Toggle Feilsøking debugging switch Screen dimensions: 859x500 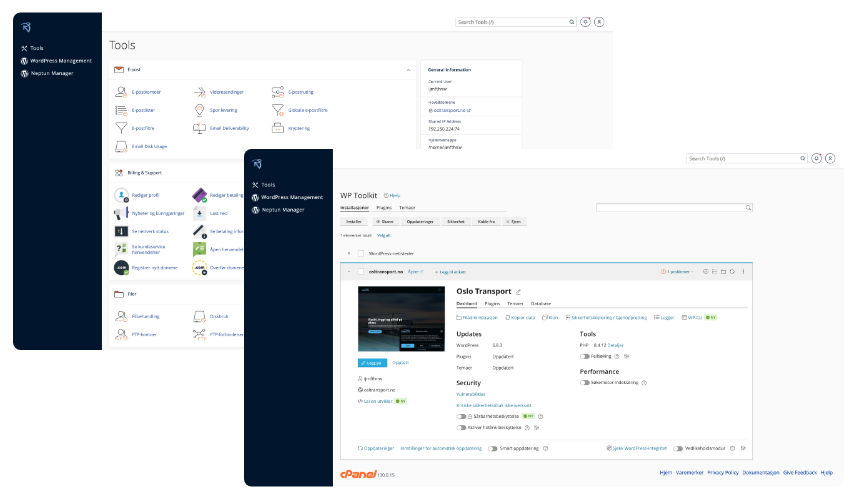[585, 356]
